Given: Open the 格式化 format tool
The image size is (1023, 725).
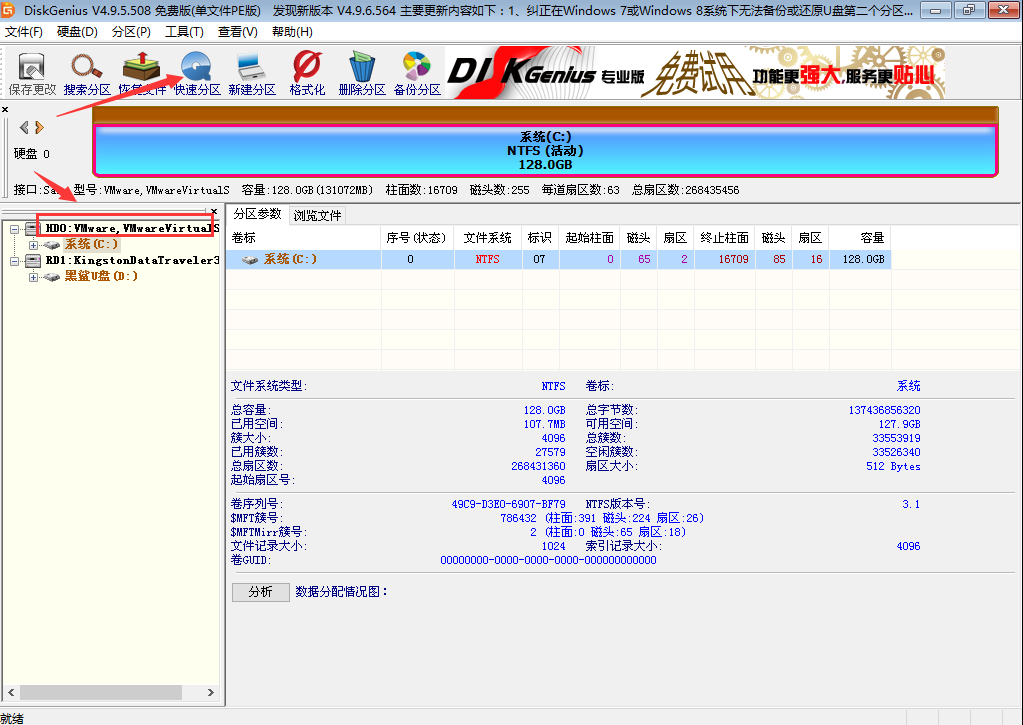Looking at the screenshot, I should tap(305, 70).
